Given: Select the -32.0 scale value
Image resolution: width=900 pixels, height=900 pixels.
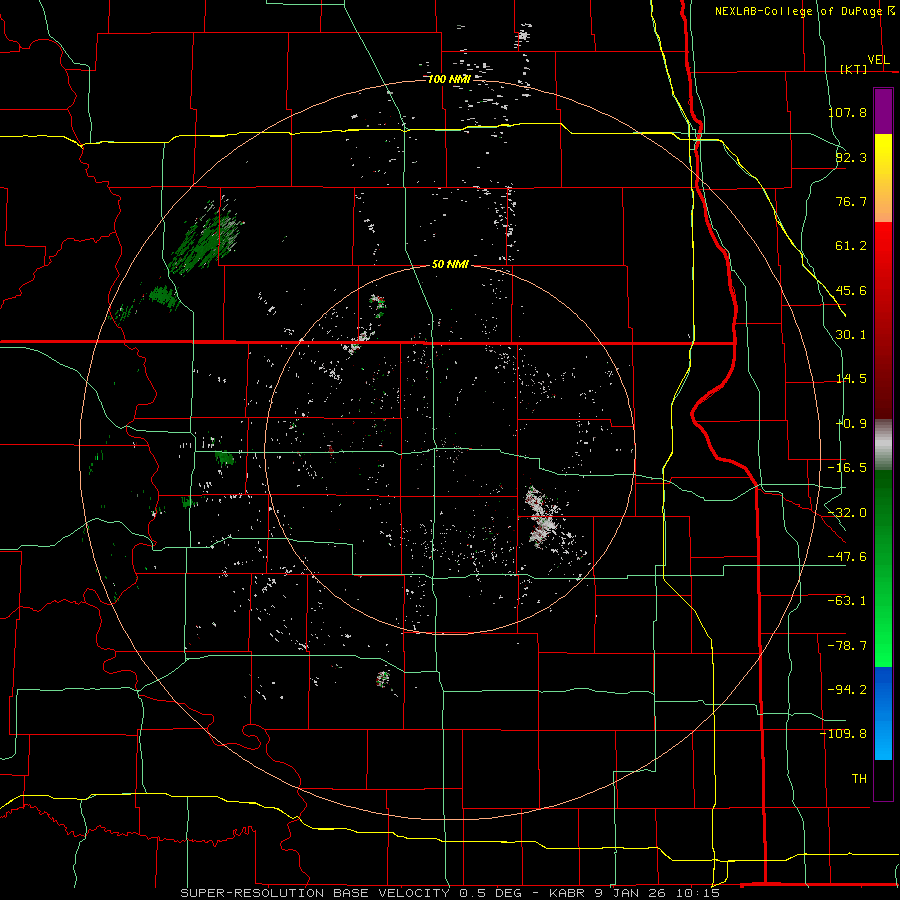Looking at the screenshot, I should point(847,513).
